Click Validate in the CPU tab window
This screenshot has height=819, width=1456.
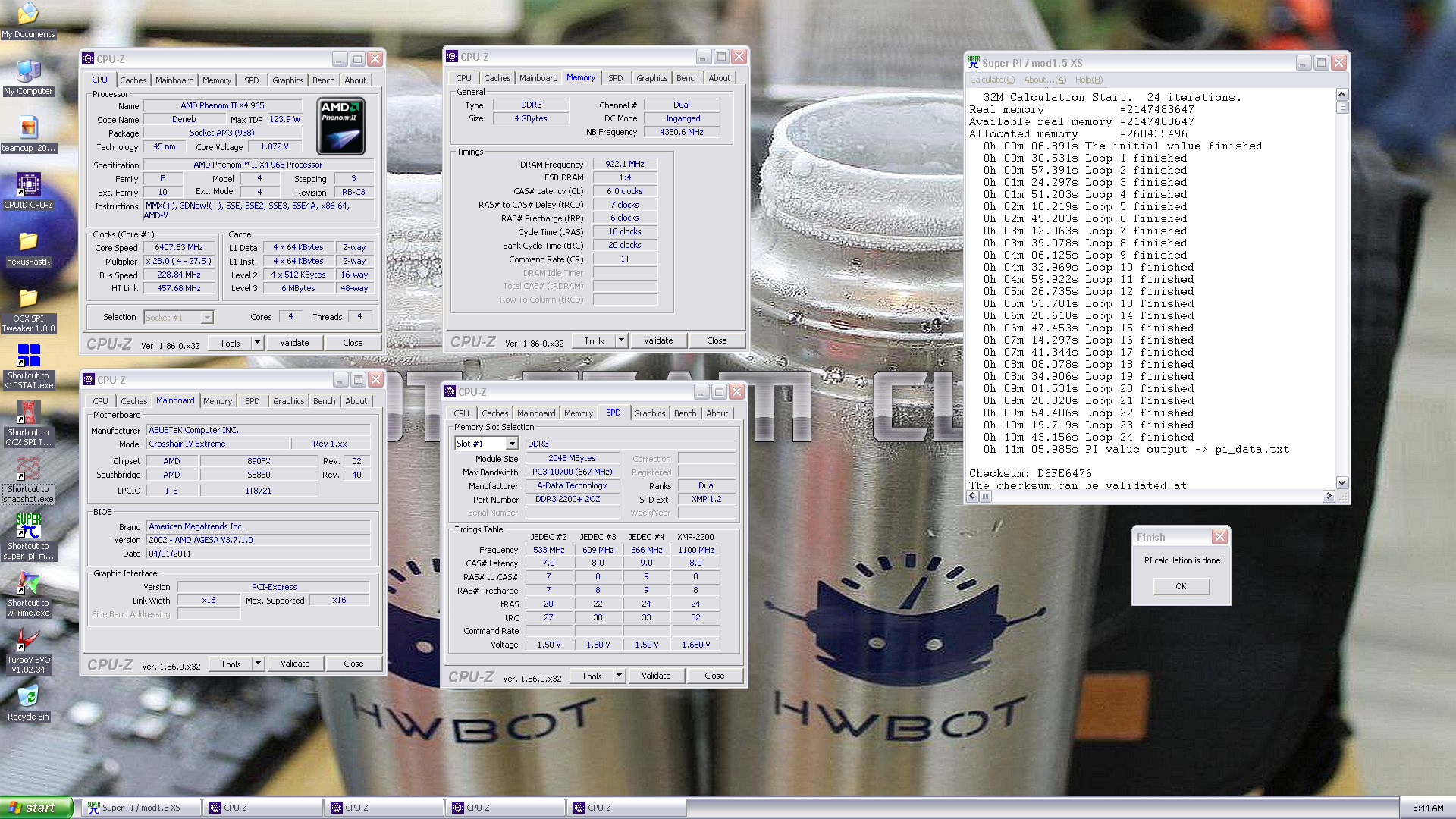coord(294,343)
